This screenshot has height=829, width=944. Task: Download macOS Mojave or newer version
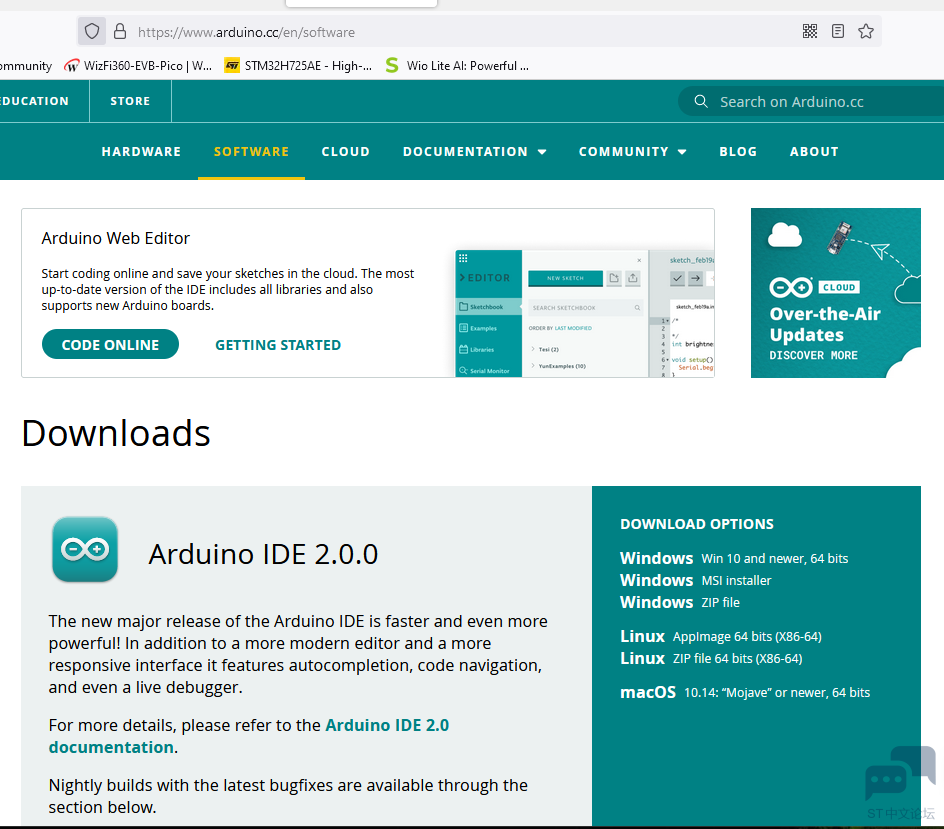click(745, 692)
